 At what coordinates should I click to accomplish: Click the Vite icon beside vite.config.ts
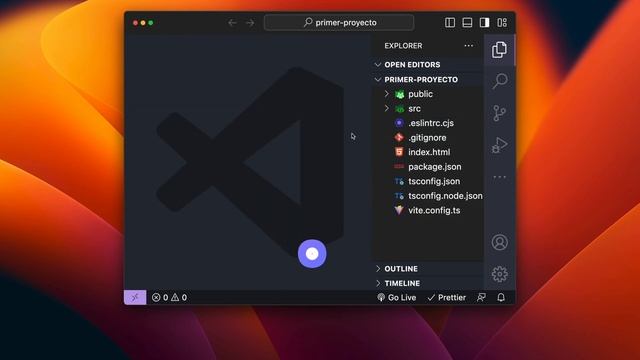coord(399,210)
